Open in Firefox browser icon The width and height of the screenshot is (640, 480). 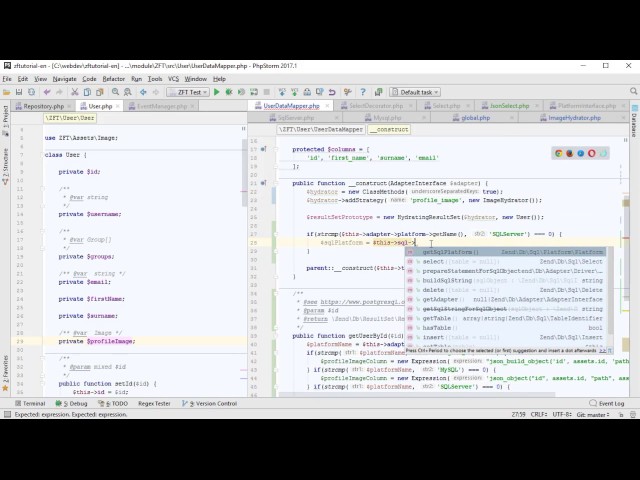(x=569, y=153)
